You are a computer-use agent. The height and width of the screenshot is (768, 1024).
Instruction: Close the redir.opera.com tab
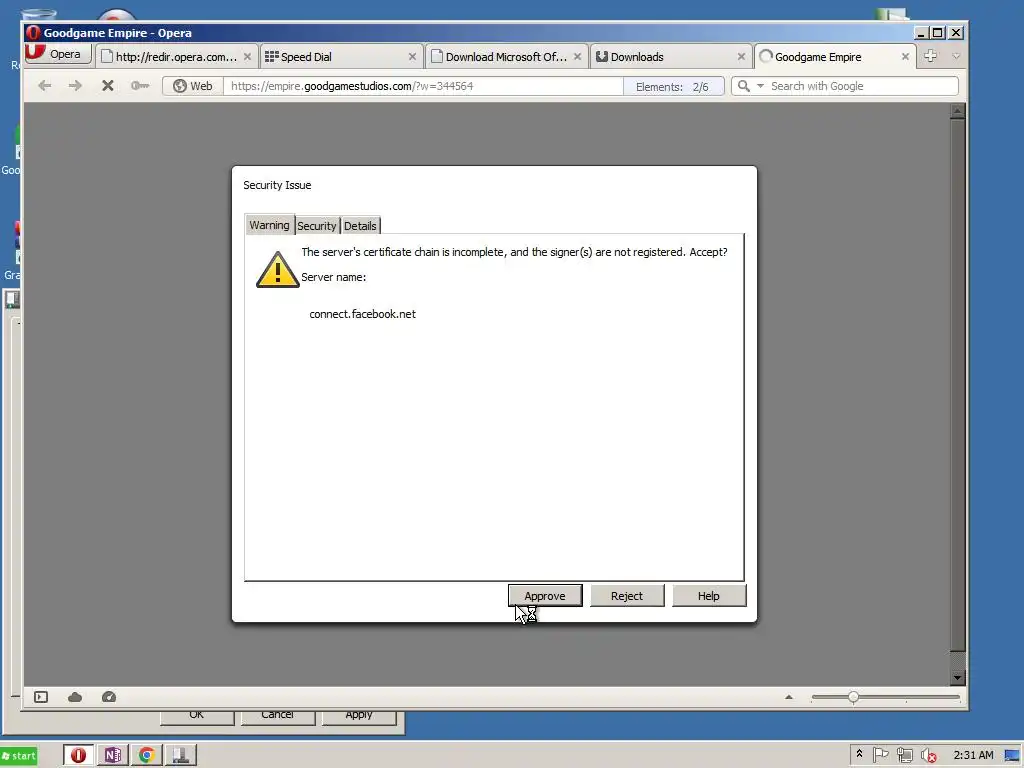248,57
